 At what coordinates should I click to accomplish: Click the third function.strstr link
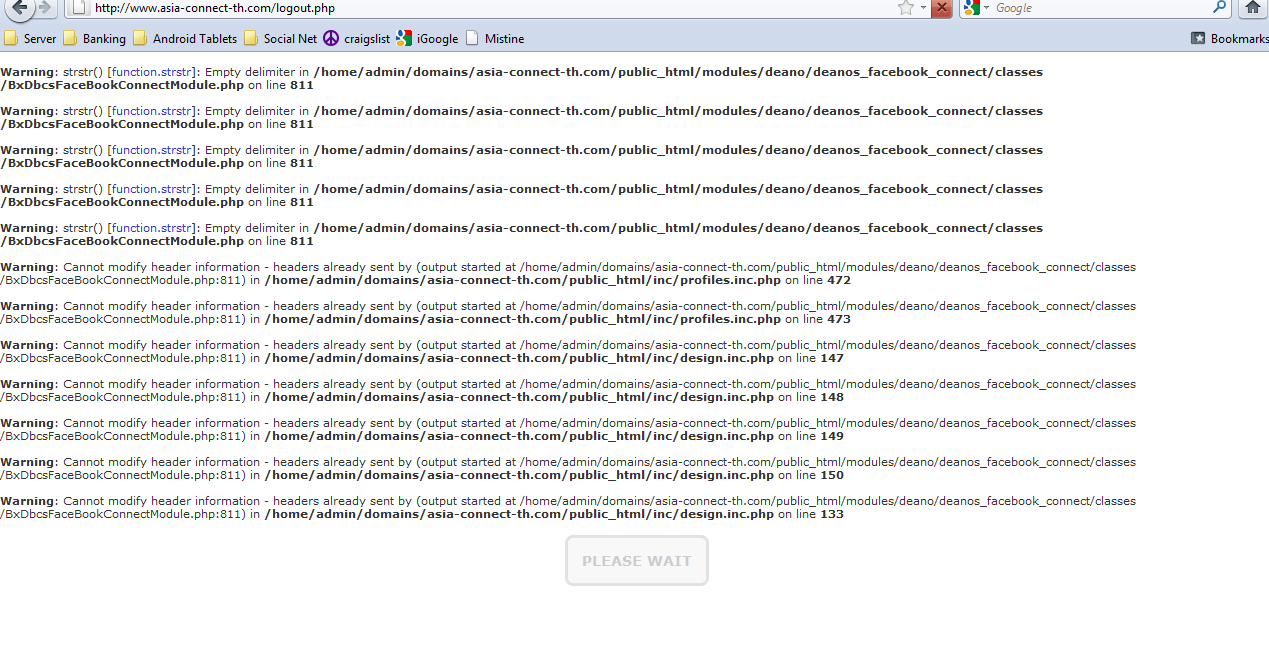tap(152, 150)
